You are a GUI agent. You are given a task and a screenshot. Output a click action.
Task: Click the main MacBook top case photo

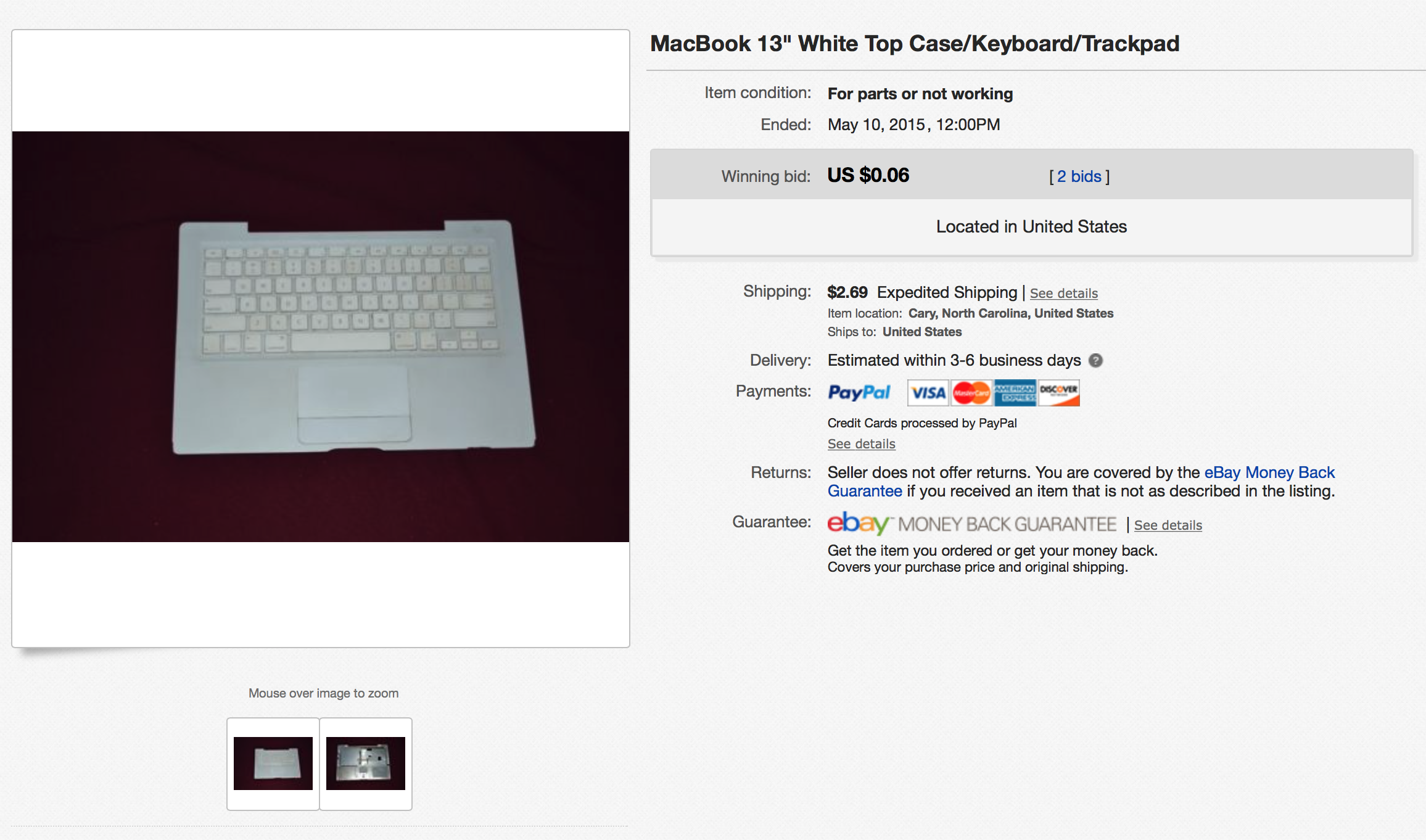(321, 337)
